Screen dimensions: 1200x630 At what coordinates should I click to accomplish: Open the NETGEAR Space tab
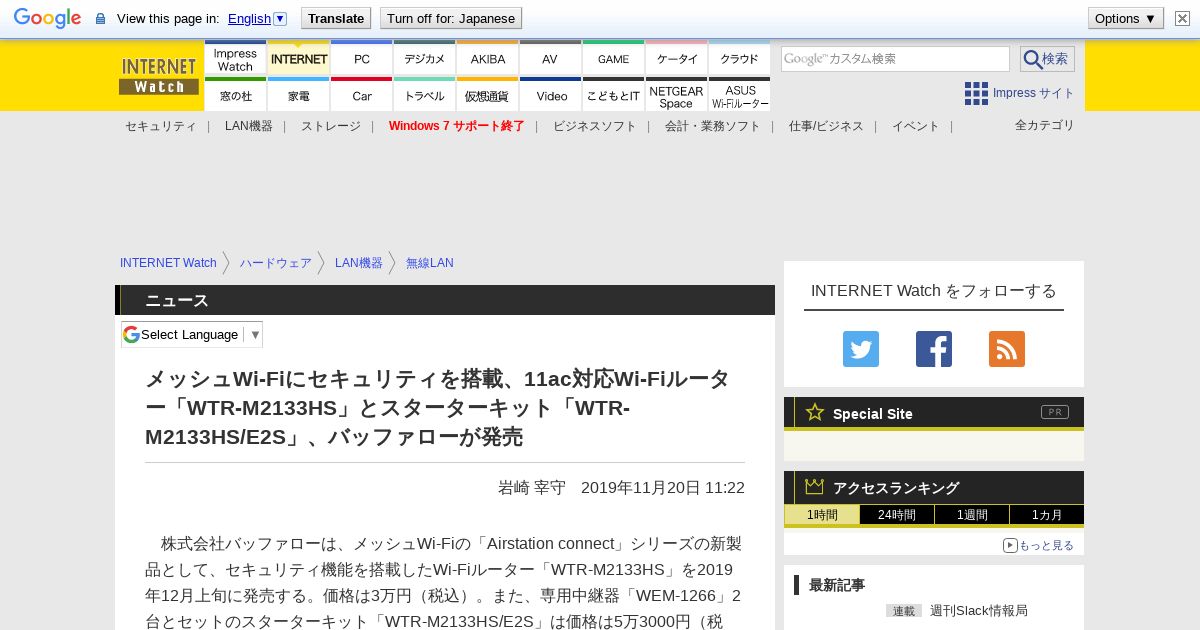coord(677,95)
